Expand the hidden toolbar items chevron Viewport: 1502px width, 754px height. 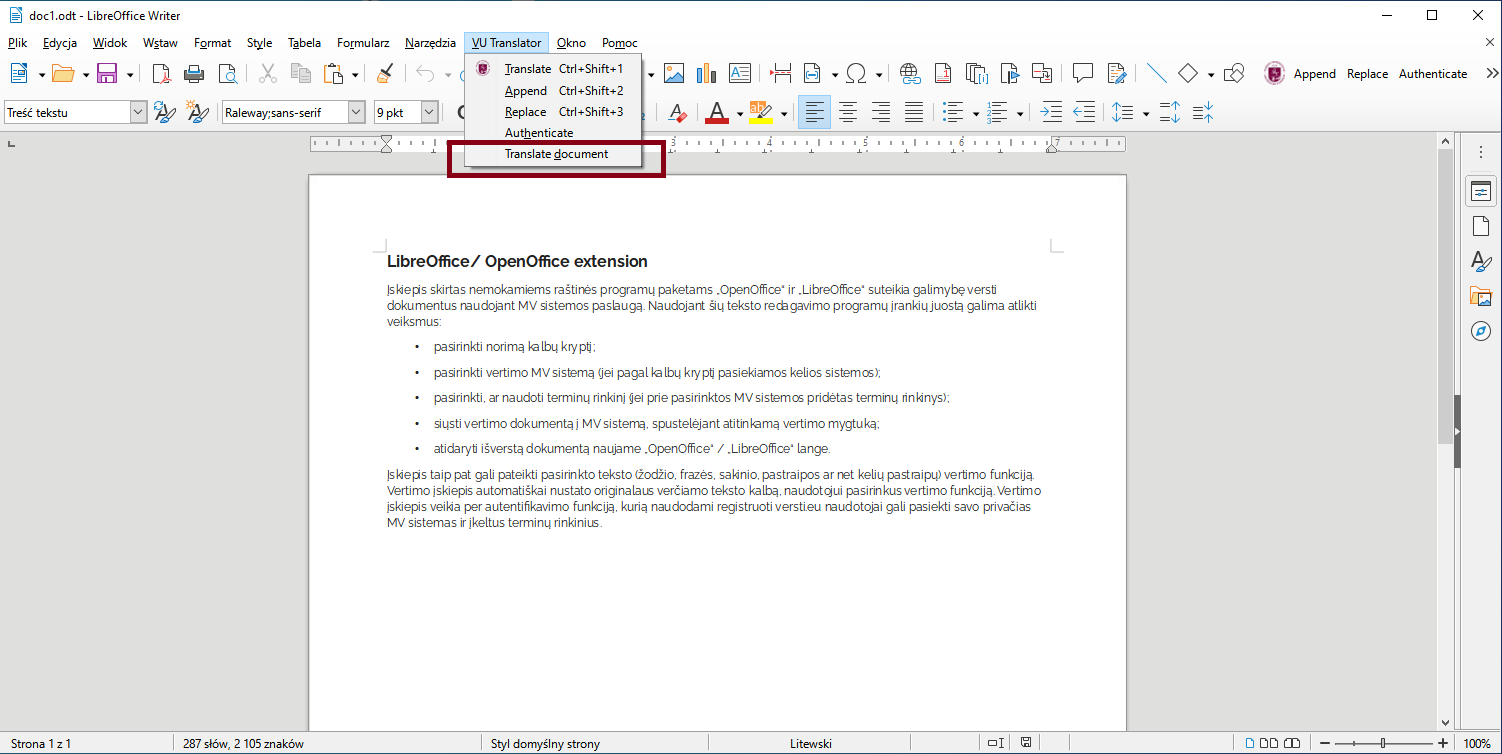click(x=1492, y=73)
